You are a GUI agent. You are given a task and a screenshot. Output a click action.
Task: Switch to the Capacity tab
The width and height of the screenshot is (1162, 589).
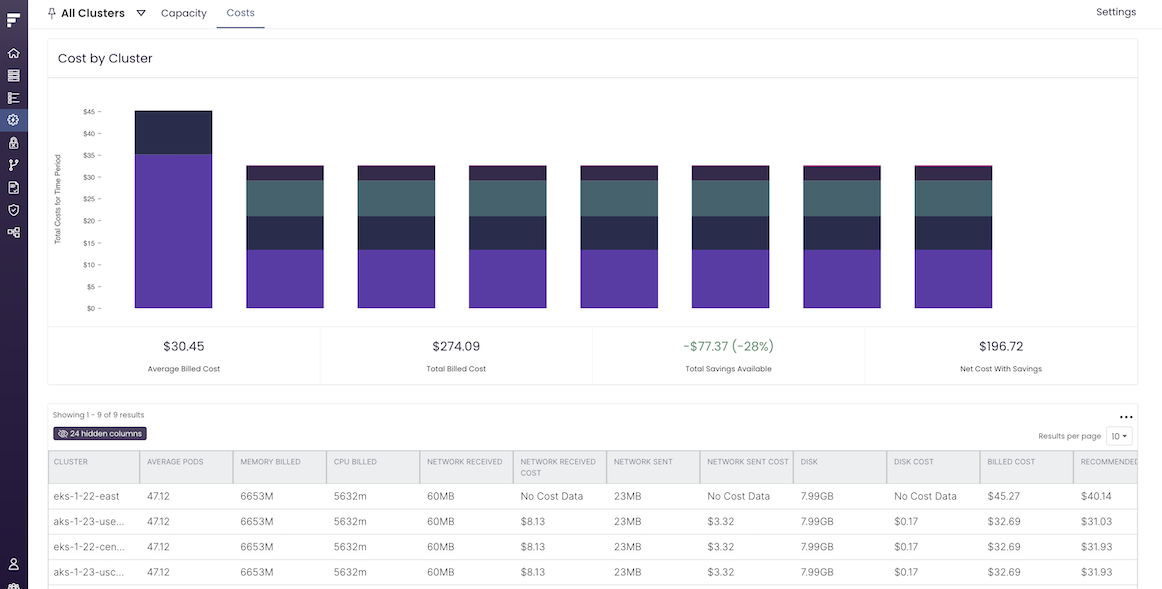click(x=184, y=13)
